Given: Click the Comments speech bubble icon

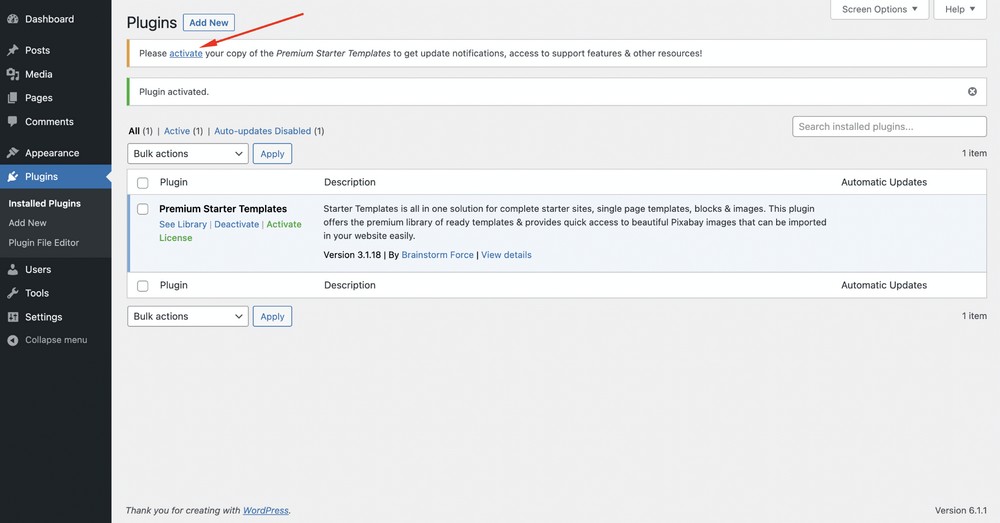Looking at the screenshot, I should click(x=12, y=121).
